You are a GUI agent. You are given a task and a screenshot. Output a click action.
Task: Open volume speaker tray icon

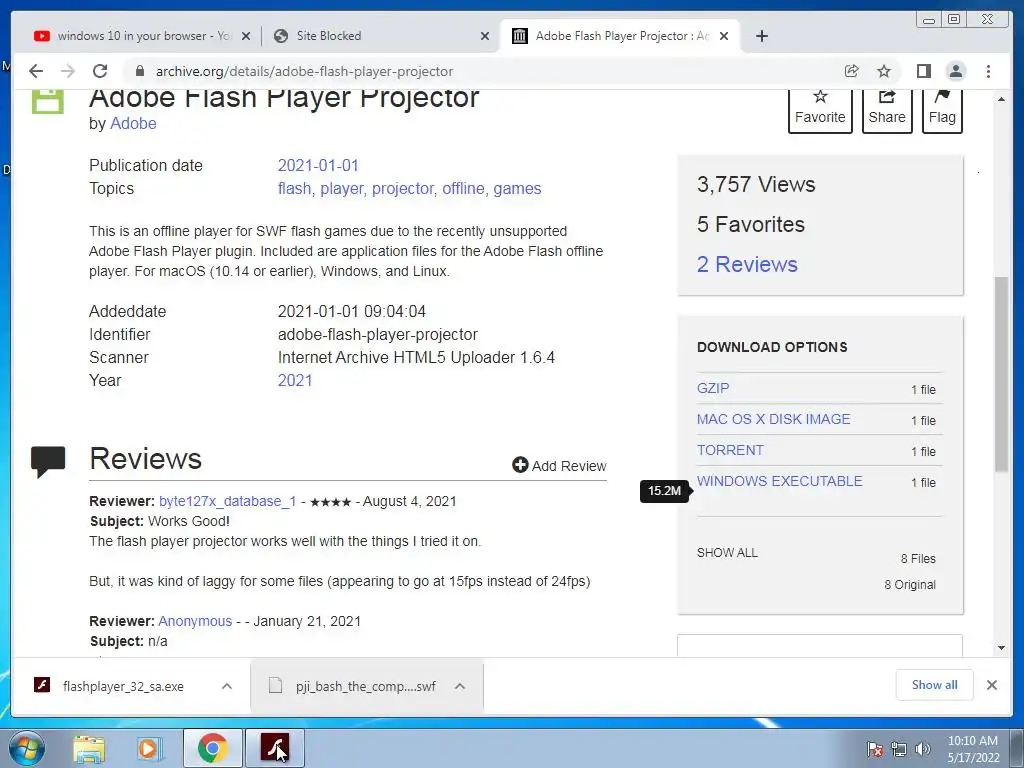coord(923,749)
